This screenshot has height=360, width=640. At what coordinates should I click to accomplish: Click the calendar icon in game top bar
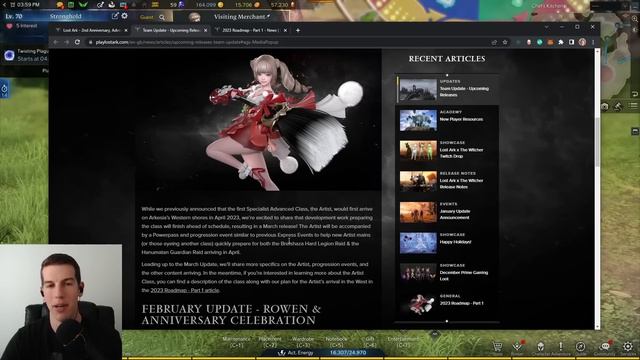[x=71, y=5]
